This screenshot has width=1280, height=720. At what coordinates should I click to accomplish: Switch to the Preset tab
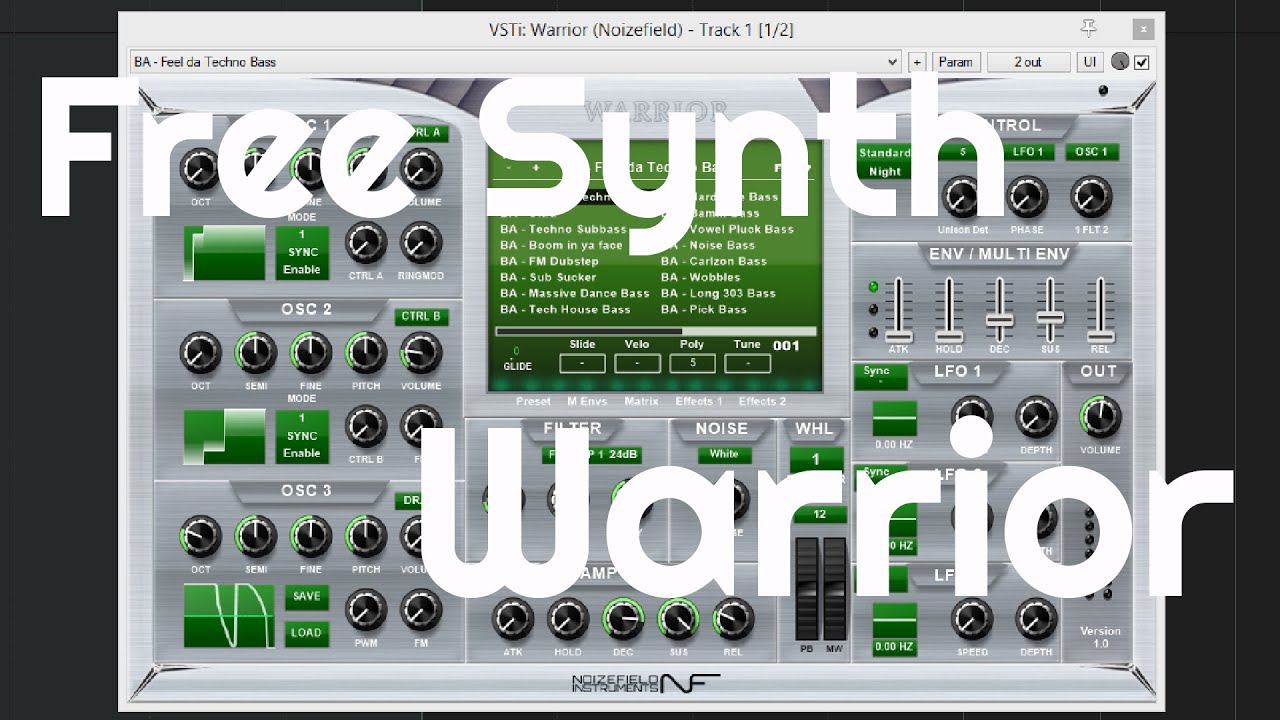point(533,402)
